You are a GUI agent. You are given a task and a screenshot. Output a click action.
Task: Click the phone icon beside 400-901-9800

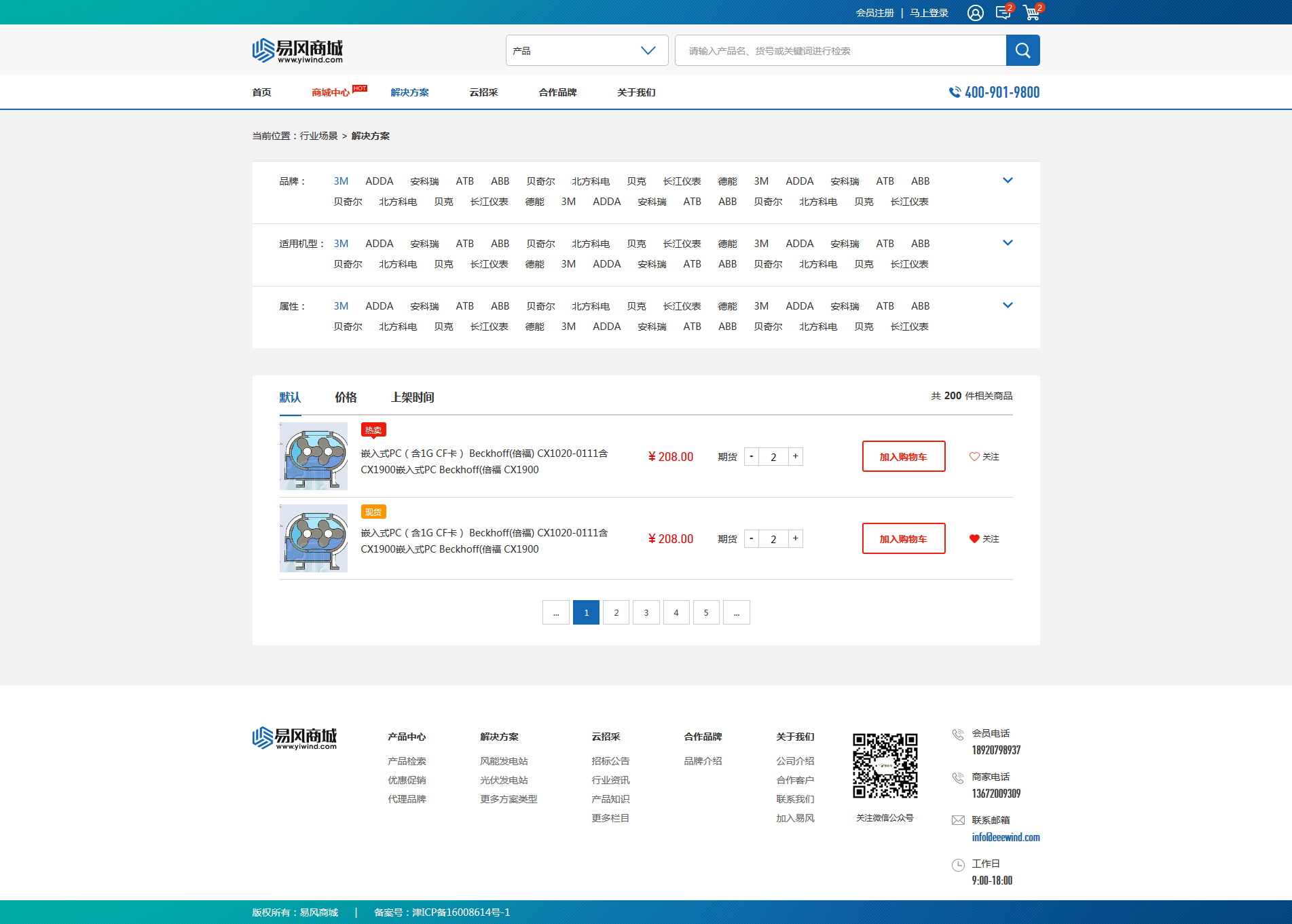tap(955, 92)
